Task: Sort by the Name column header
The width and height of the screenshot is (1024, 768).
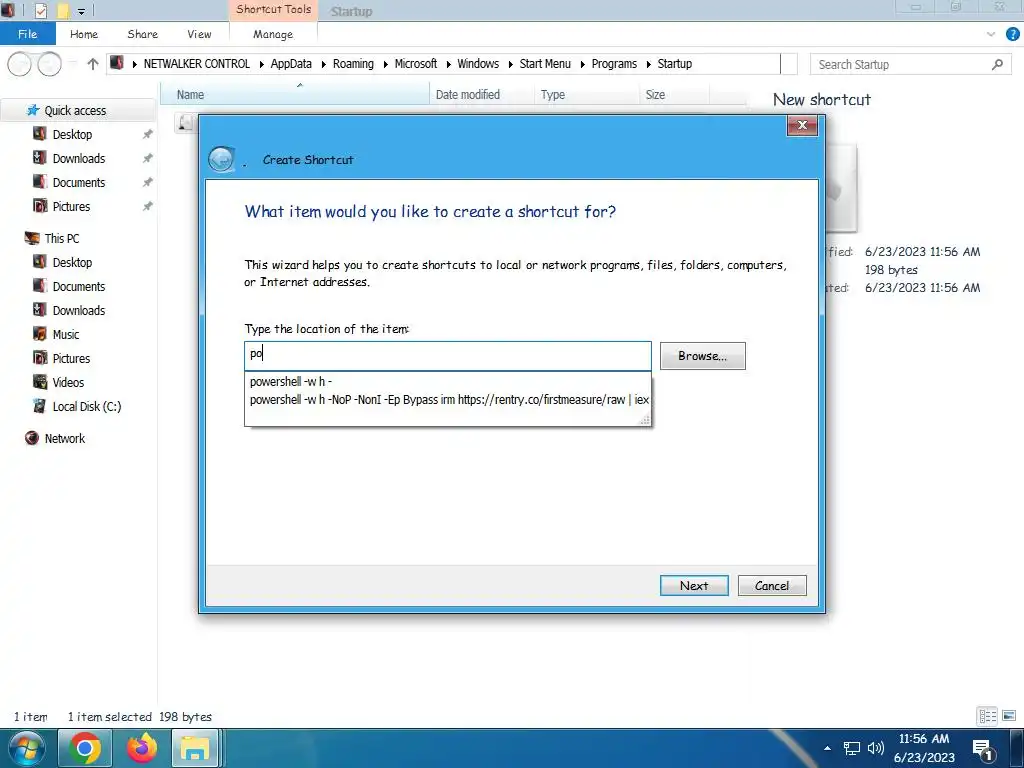Action: 295,95
